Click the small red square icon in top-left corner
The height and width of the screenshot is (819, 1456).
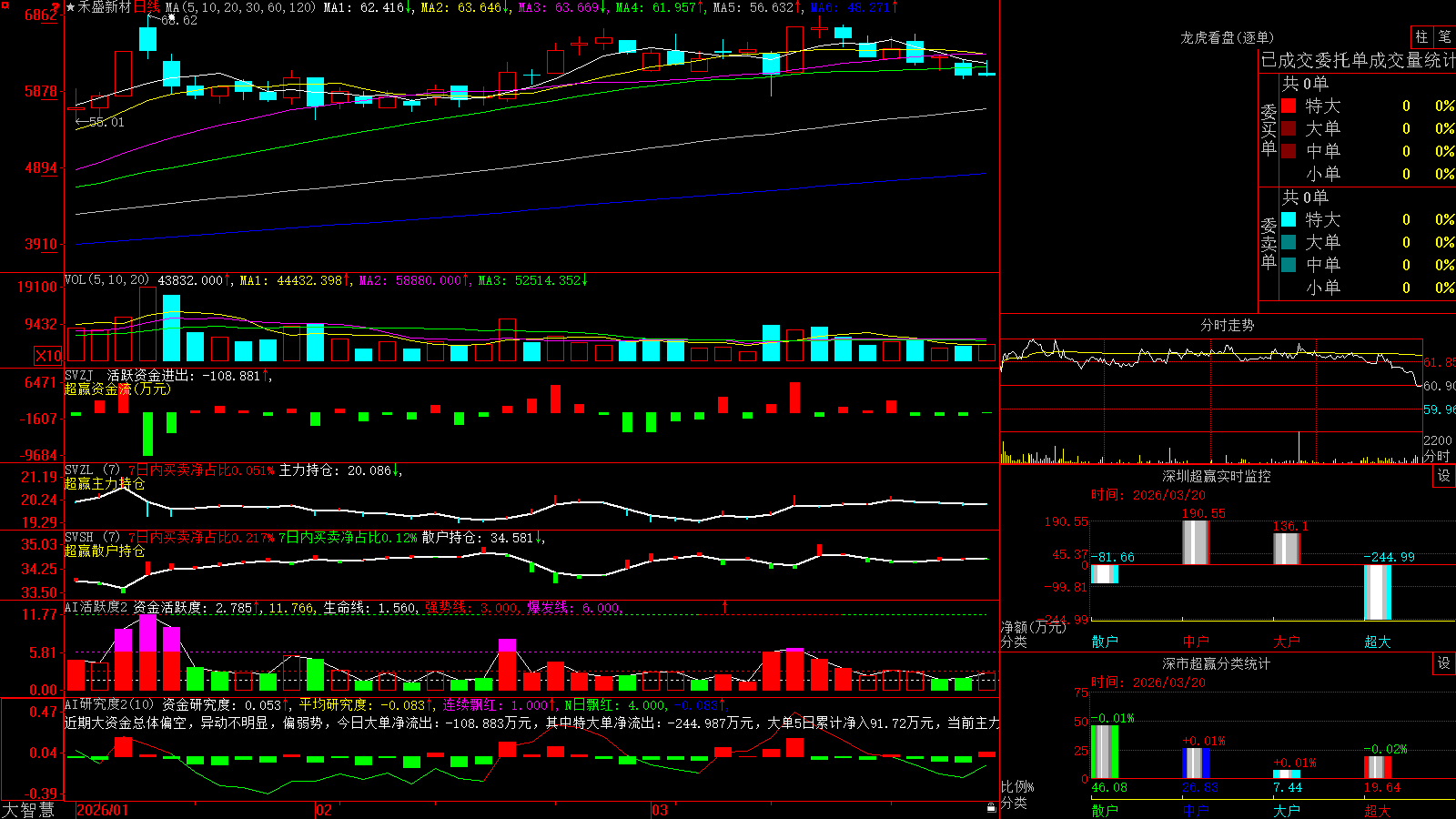click(5, 5)
